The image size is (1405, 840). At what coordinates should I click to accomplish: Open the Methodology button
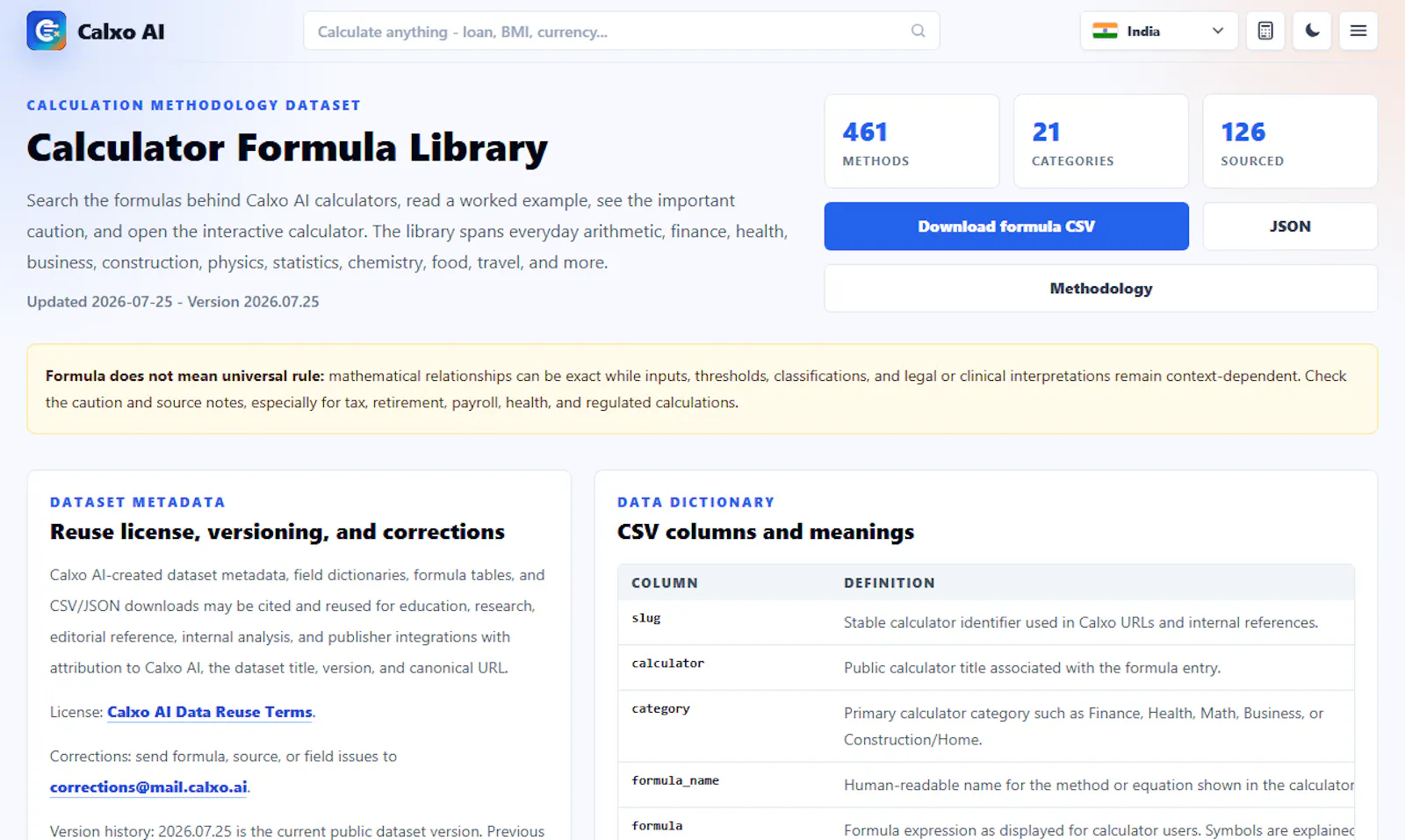(1101, 289)
